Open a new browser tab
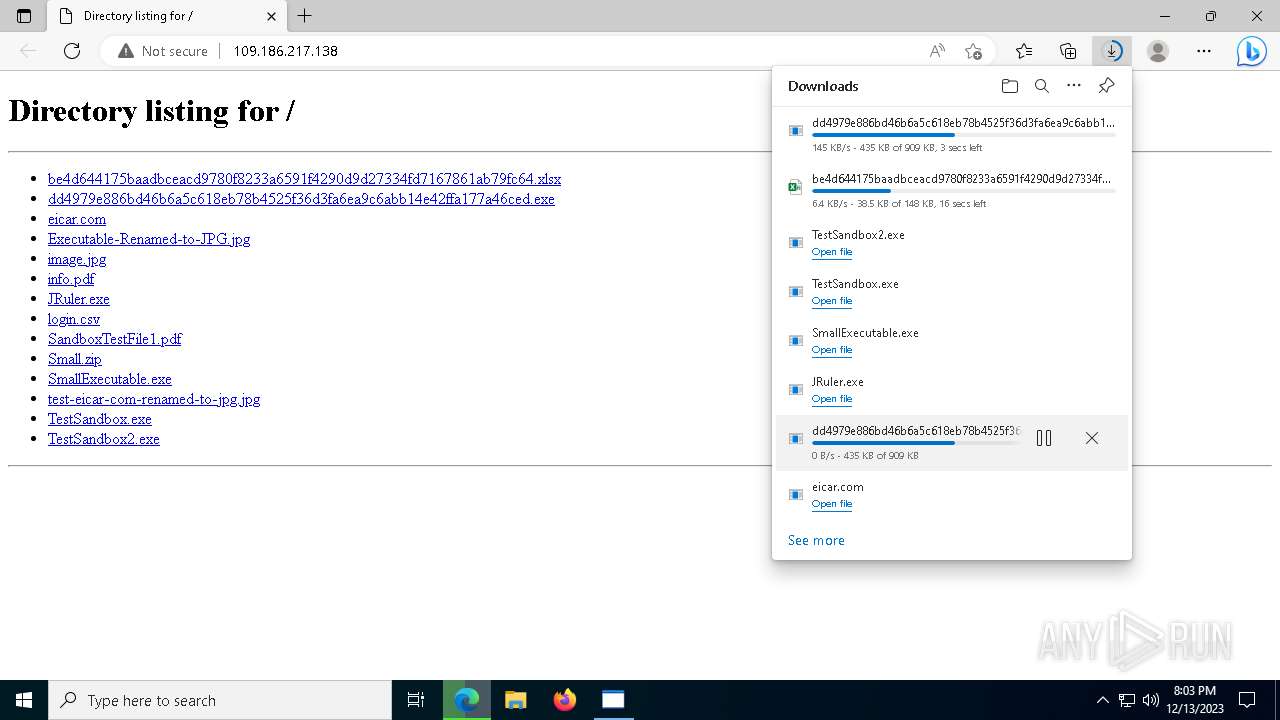Screen dimensions: 1280x720 click(305, 16)
